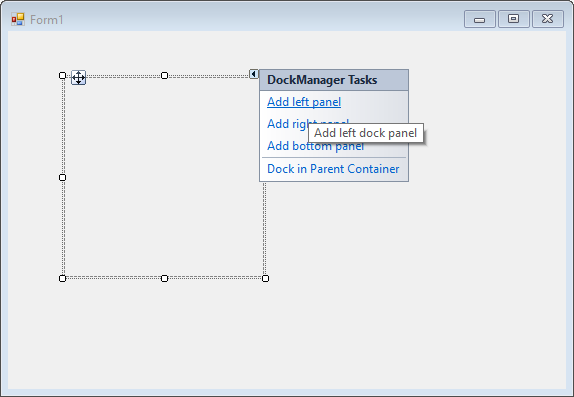
Task: Minimize the Form1 window
Action: [x=480, y=19]
